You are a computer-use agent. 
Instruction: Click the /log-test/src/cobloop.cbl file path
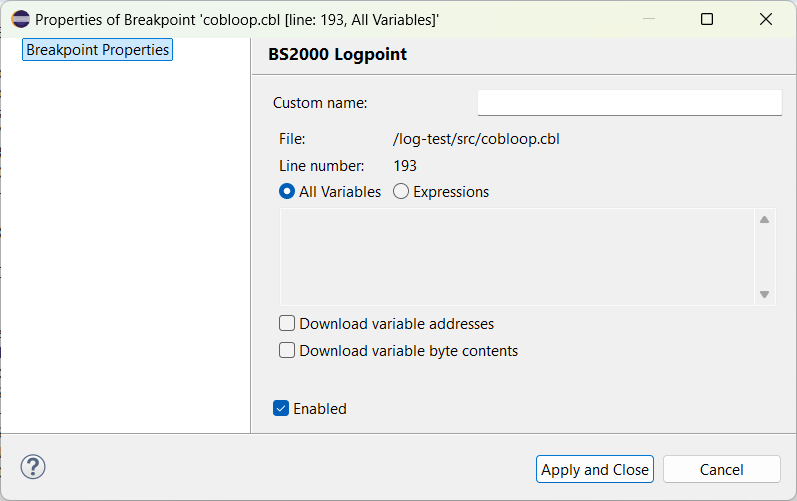pyautogui.click(x=476, y=140)
